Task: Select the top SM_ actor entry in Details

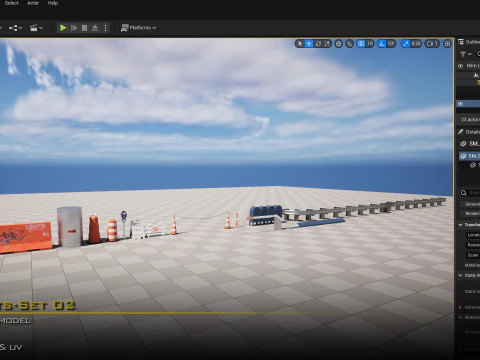Action: 470,144
